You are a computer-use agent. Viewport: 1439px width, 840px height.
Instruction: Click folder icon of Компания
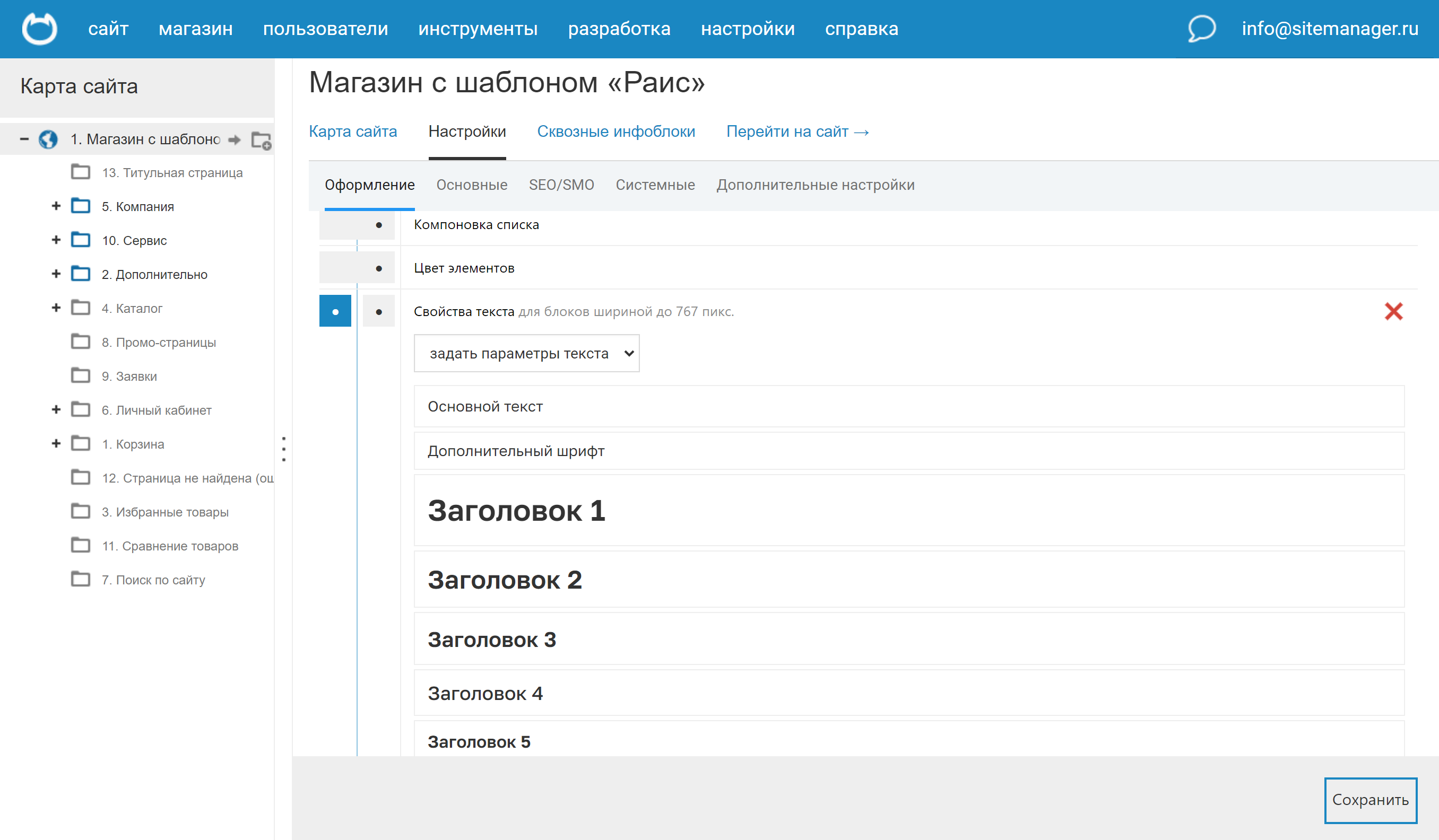coord(81,205)
